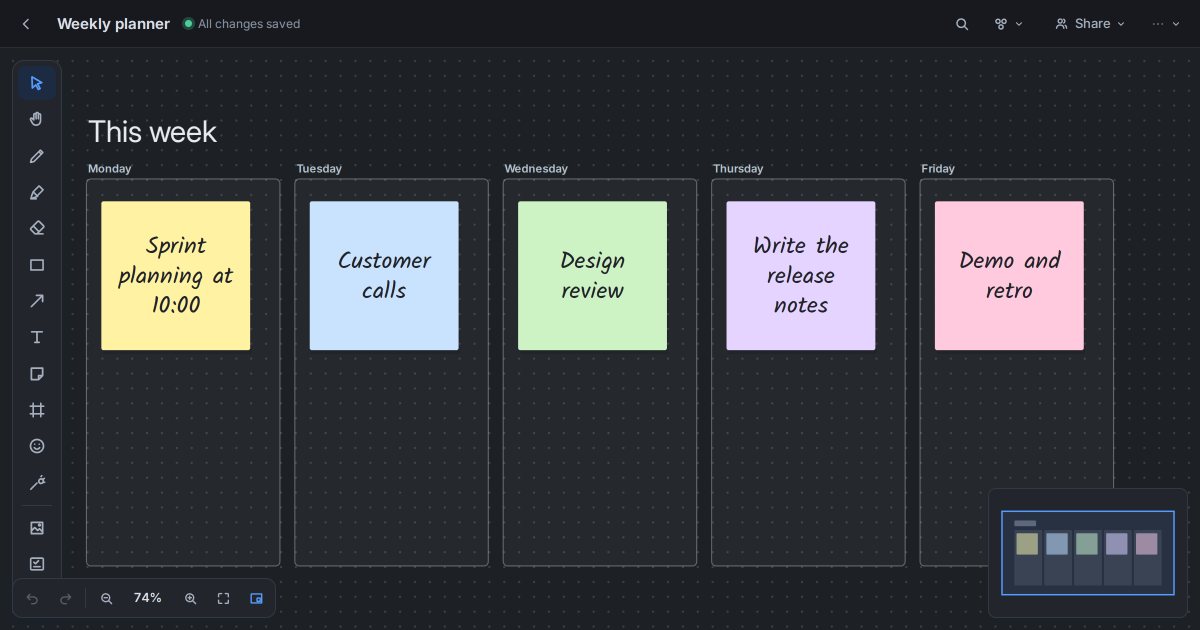Choose the pencil drawing tool
Viewport: 1200px width, 630px height.
pyautogui.click(x=37, y=156)
